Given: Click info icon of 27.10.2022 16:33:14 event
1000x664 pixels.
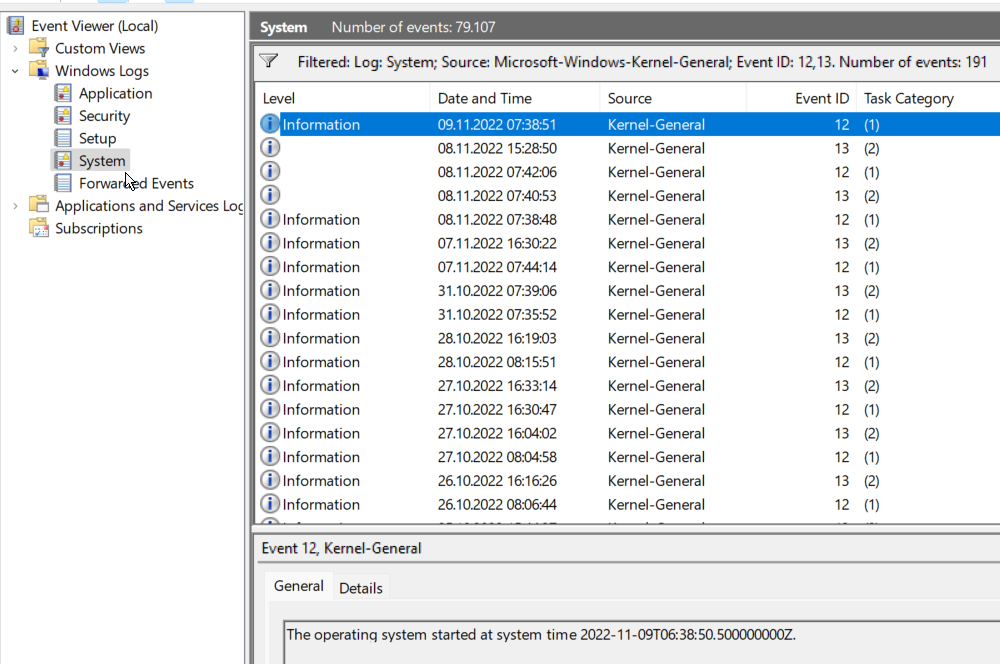Looking at the screenshot, I should 270,385.
